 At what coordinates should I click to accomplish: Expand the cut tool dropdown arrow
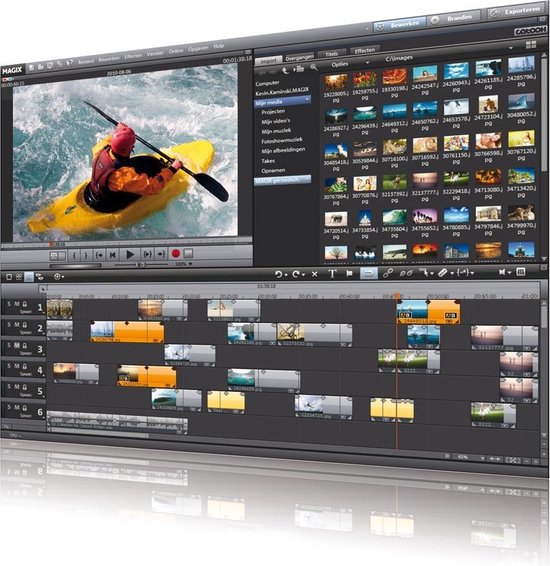click(x=452, y=274)
